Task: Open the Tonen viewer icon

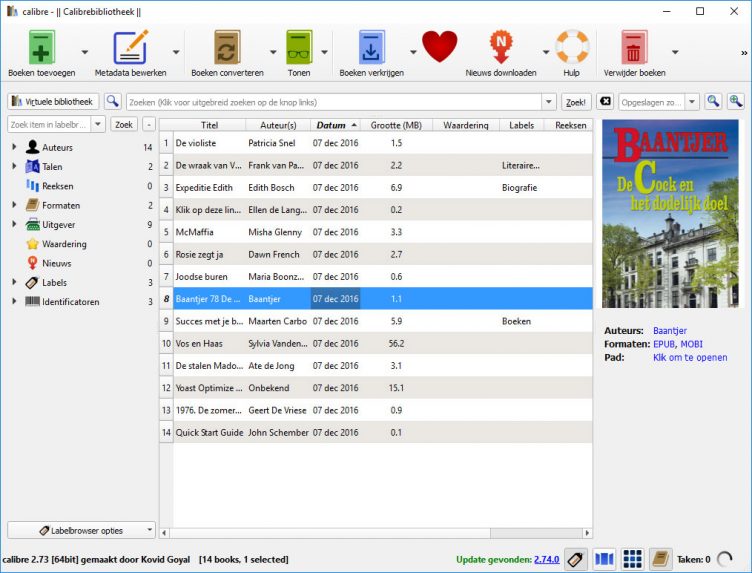Action: click(x=299, y=47)
